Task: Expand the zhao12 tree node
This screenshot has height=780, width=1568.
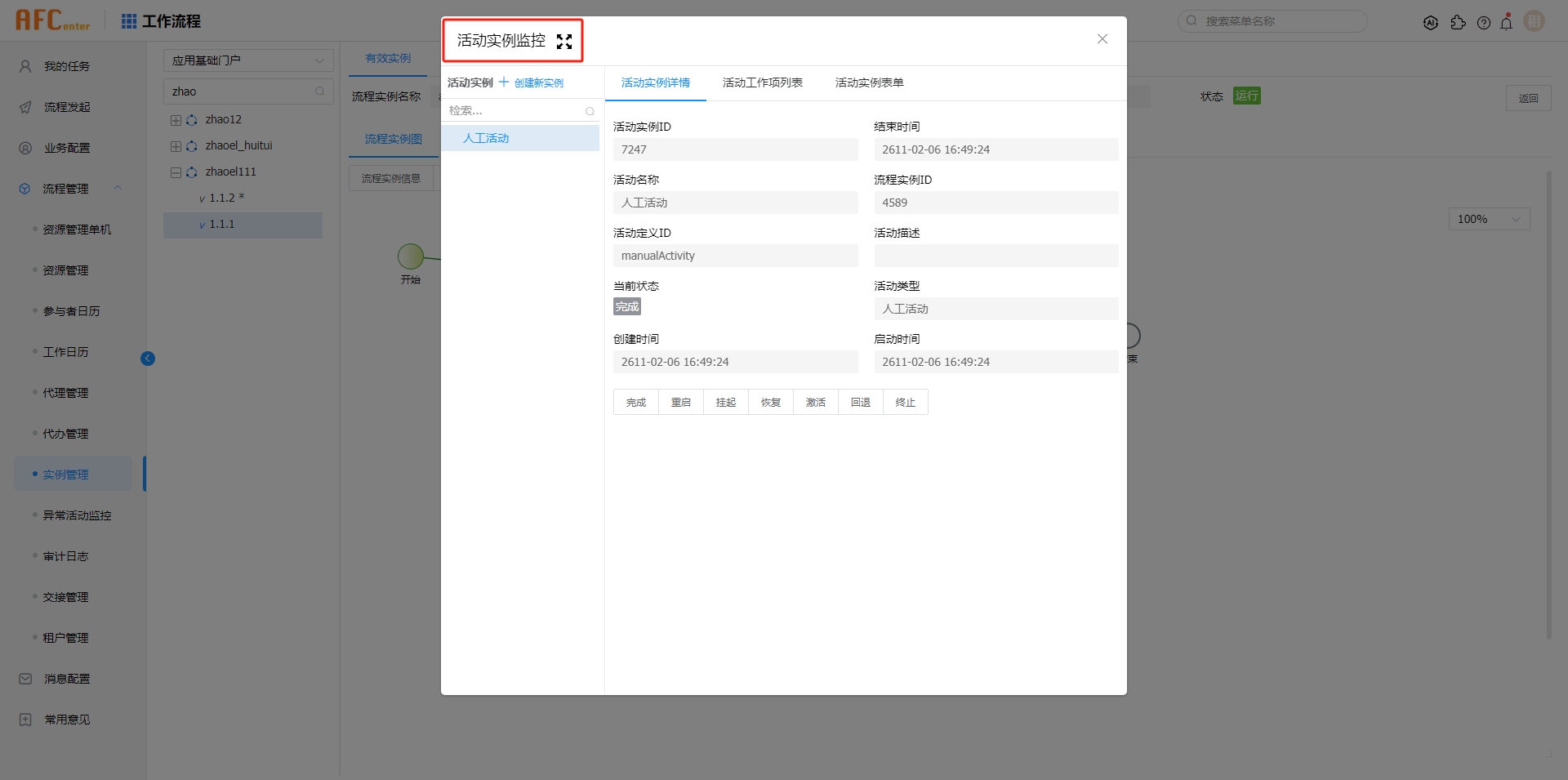Action: point(175,119)
